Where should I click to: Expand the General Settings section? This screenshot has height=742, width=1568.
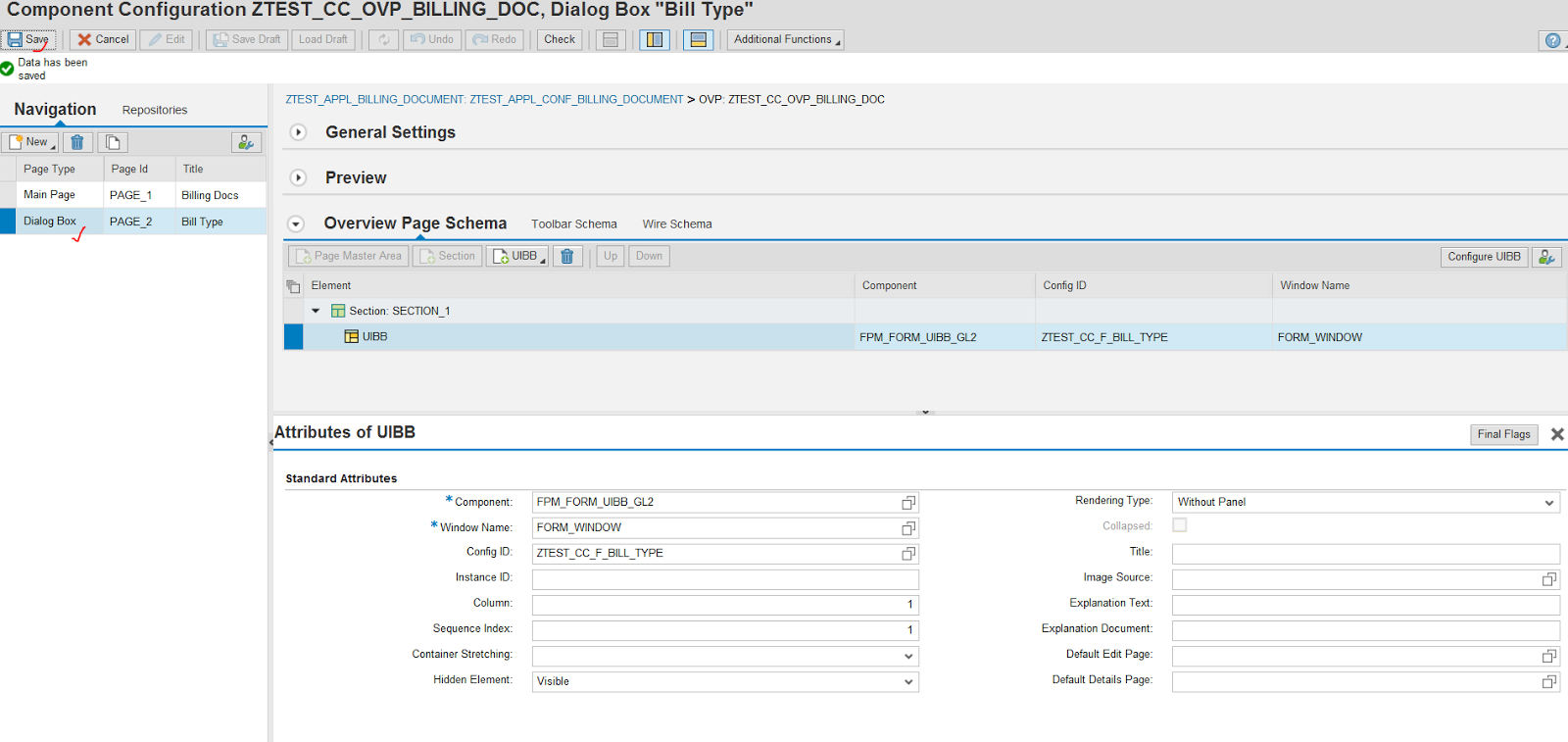299,132
